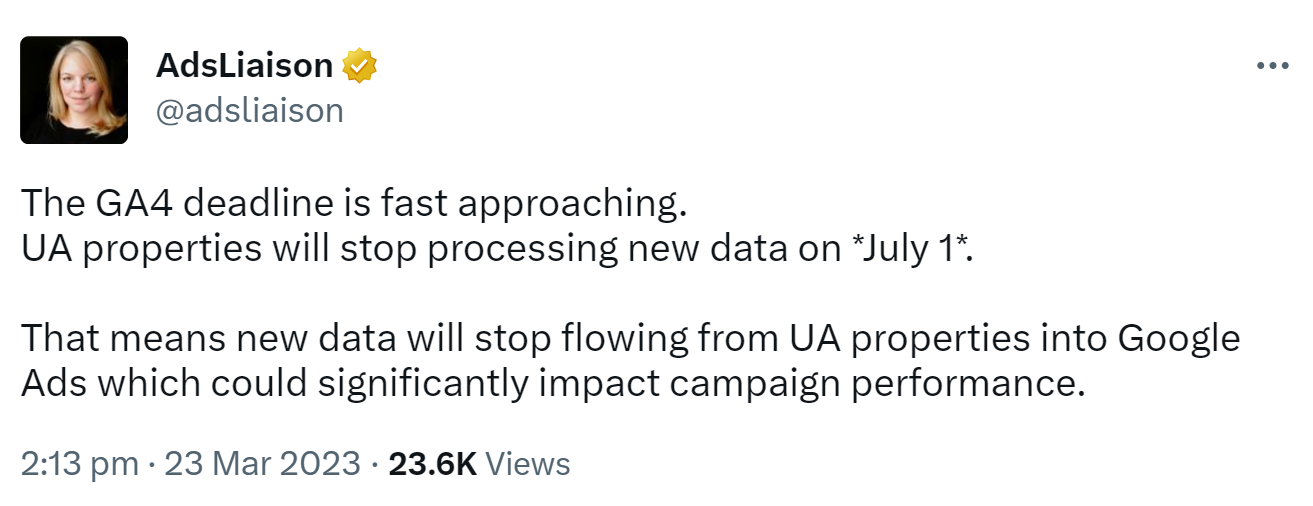Click the 23 Mar 2023 date
Image resolution: width=1313 pixels, height=506 pixels.
coord(262,464)
